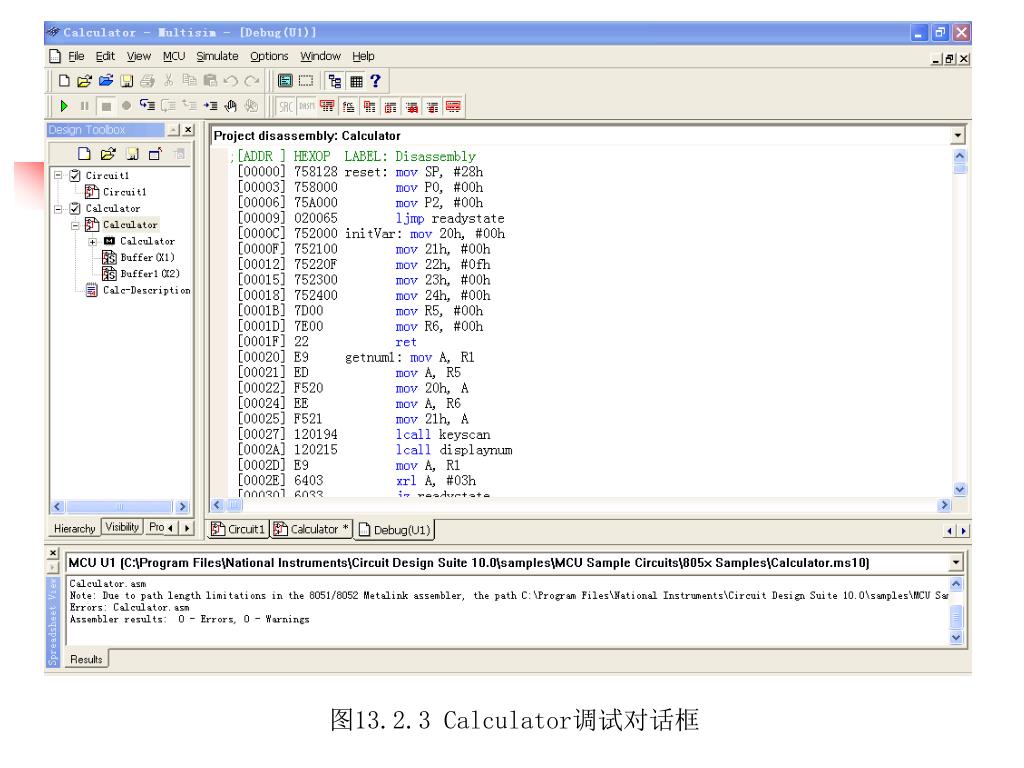Open the MCU U1 path dropdown
This screenshot has width=1024, height=768.
click(x=956, y=562)
